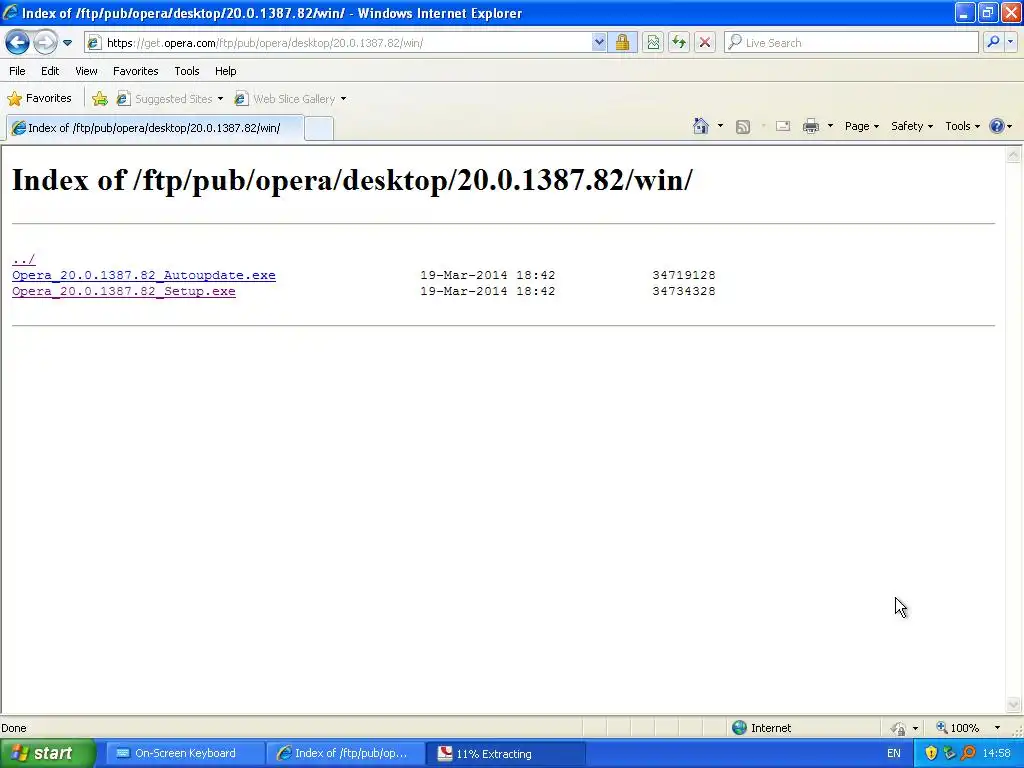Open Web Slice Gallery link
The height and width of the screenshot is (768, 1024).
[x=285, y=99]
